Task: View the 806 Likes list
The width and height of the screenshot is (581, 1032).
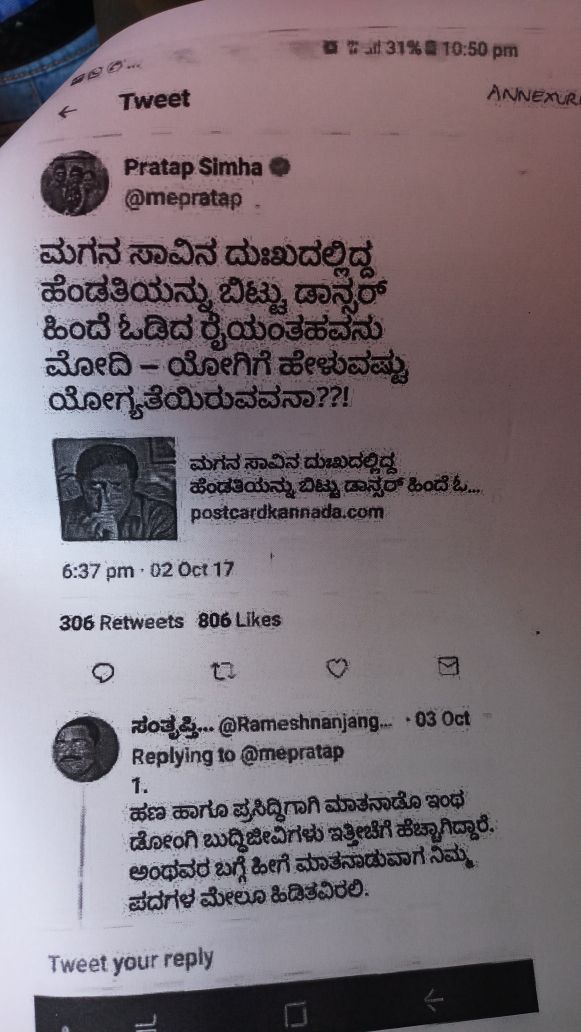Action: (x=240, y=620)
